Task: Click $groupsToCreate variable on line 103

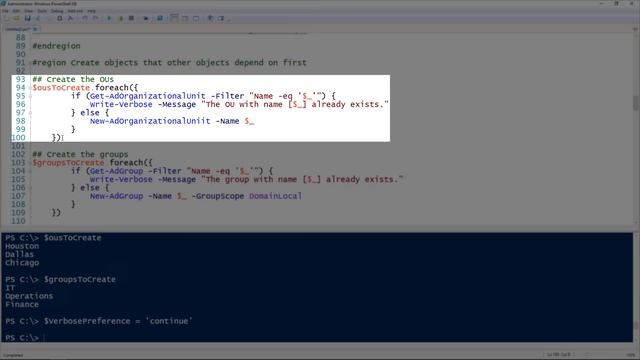Action: pos(68,163)
